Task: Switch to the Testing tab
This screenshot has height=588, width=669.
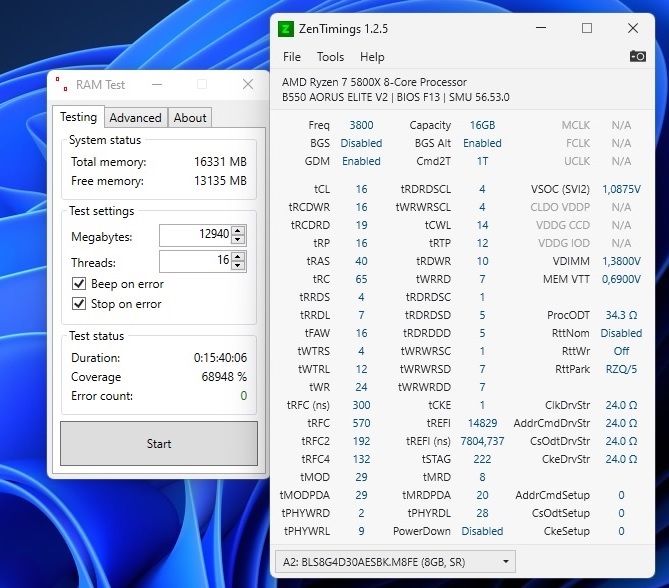Action: (x=79, y=117)
